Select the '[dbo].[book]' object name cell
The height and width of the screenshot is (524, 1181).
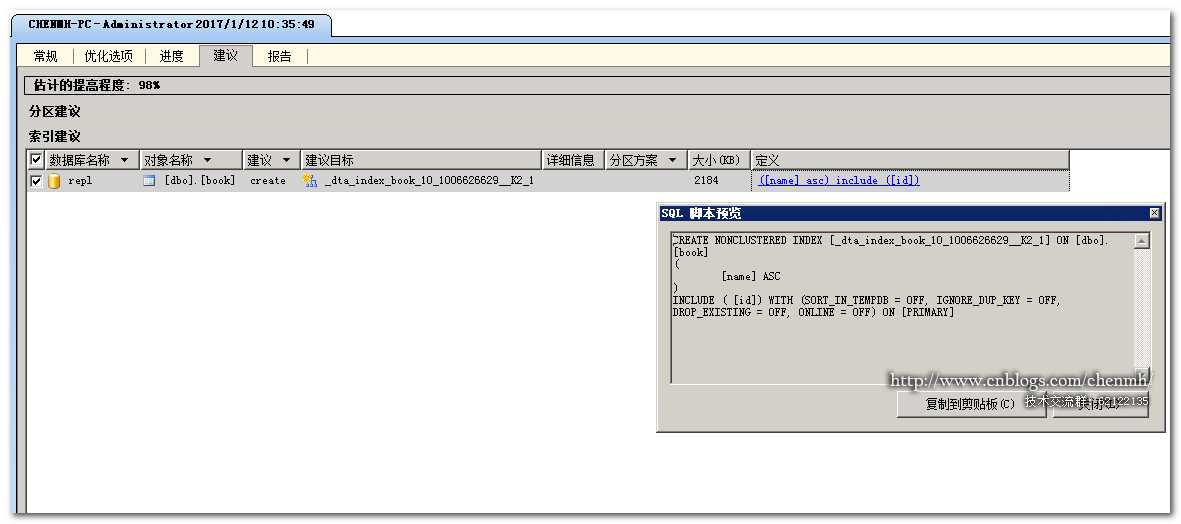coord(200,181)
